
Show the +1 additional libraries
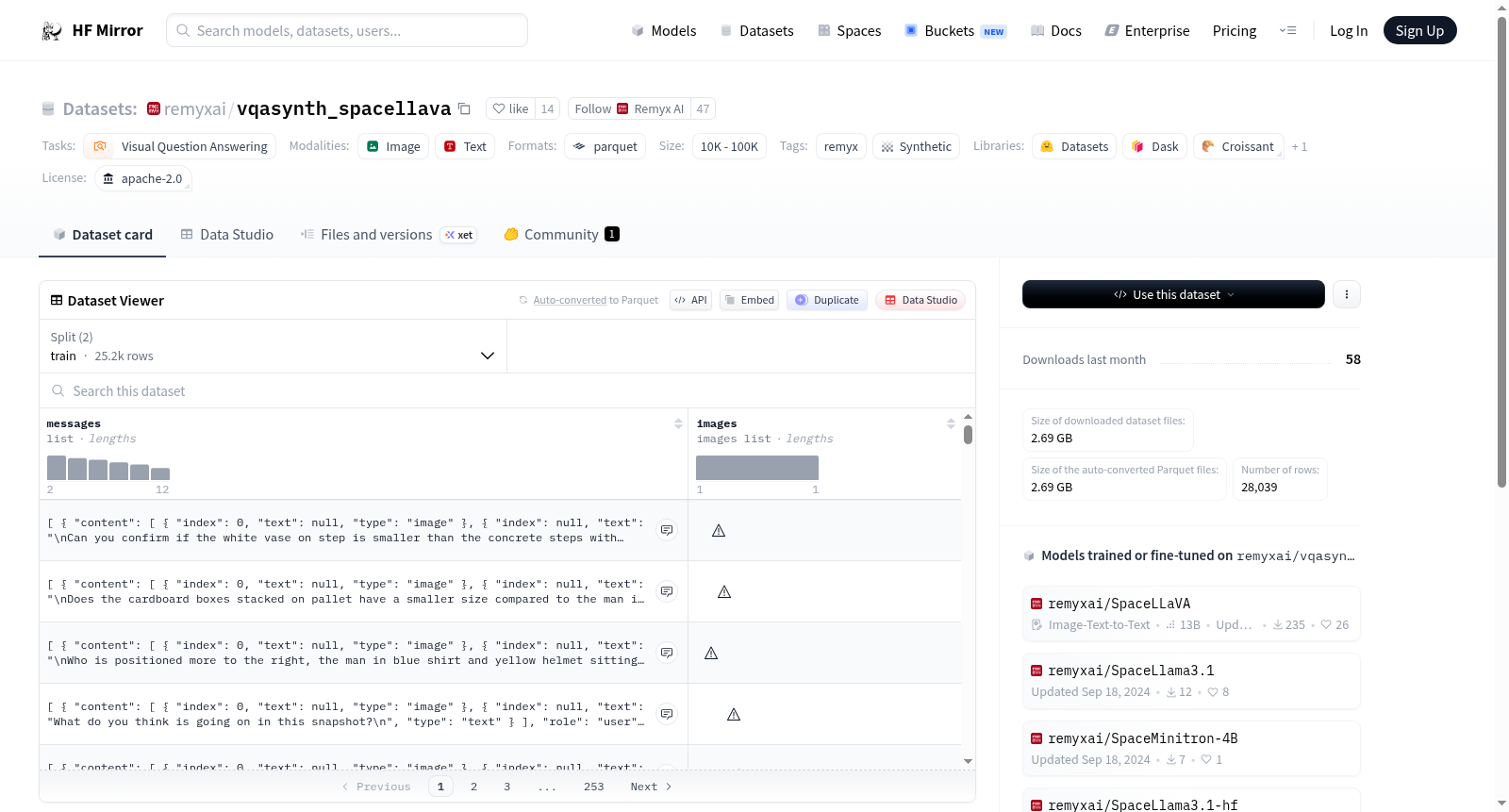pos(1300,146)
